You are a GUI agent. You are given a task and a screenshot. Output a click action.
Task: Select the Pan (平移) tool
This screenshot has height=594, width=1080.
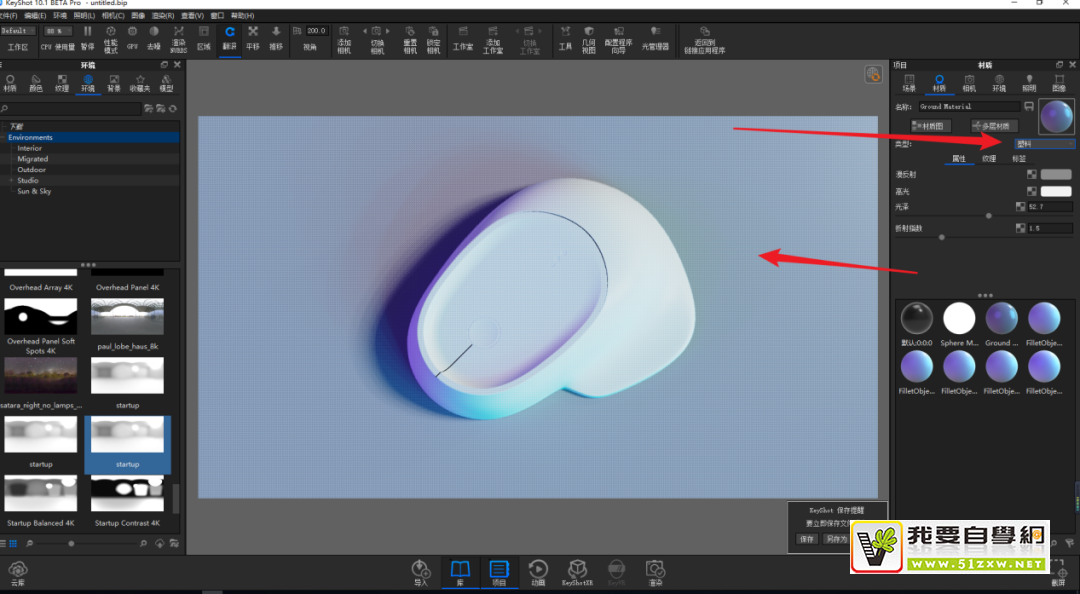[252, 37]
